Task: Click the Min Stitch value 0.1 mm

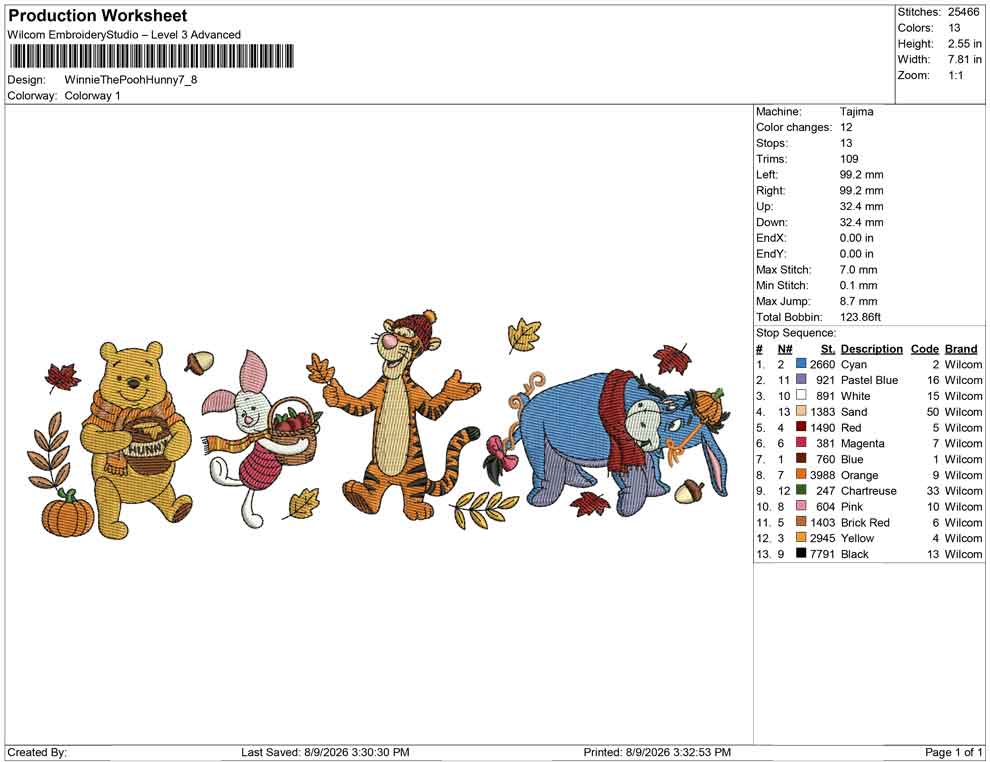Action: [x=859, y=285]
